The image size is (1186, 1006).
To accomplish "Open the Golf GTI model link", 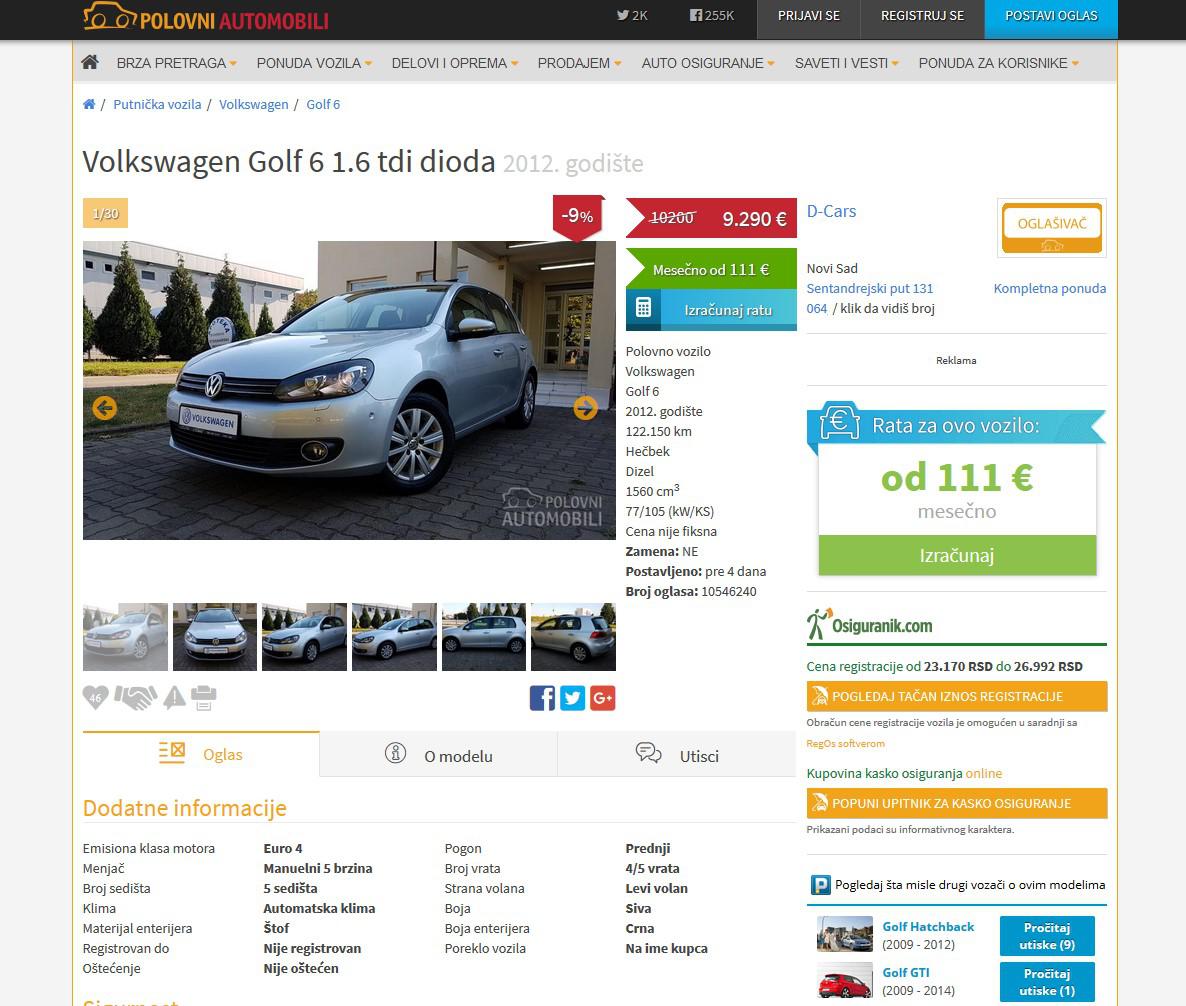I will (x=906, y=973).
